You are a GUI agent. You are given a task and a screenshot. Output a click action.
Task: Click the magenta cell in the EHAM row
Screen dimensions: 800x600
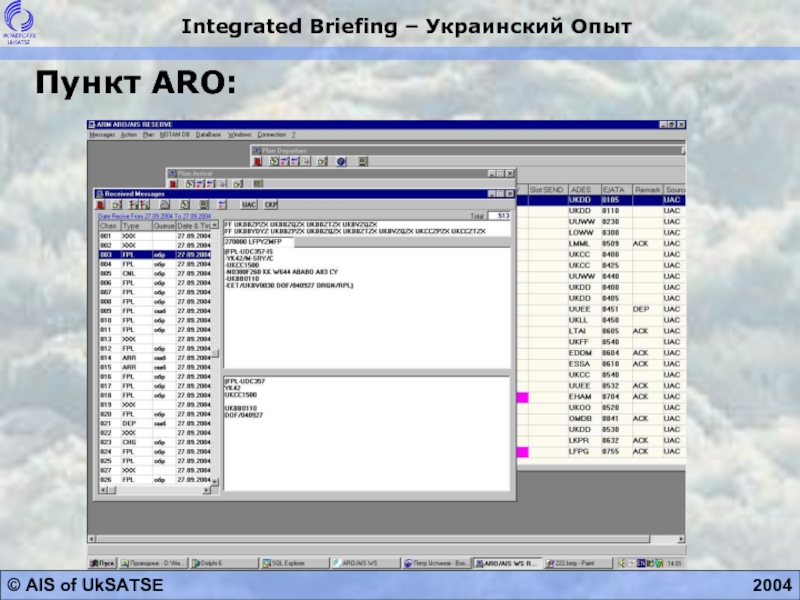click(521, 397)
